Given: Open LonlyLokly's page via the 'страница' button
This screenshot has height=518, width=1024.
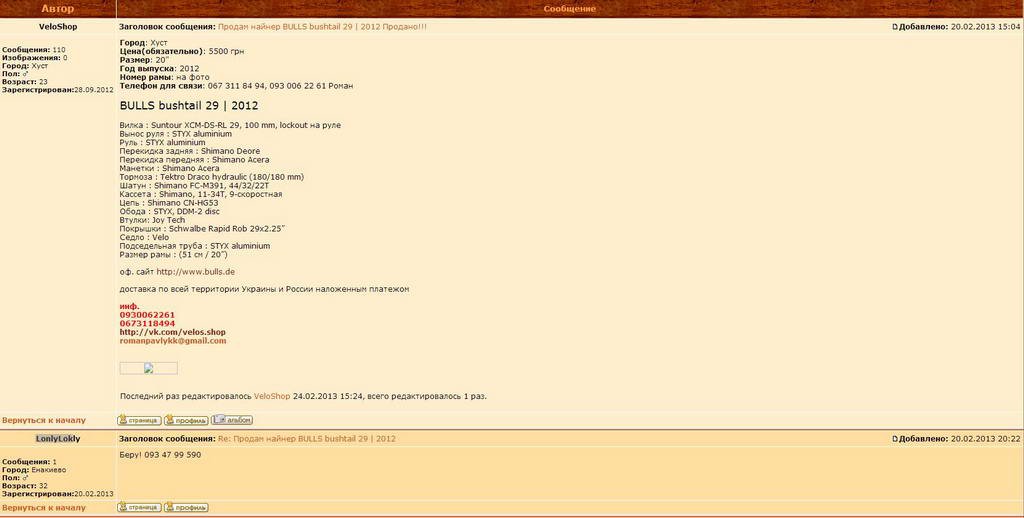Looking at the screenshot, I should [139, 508].
